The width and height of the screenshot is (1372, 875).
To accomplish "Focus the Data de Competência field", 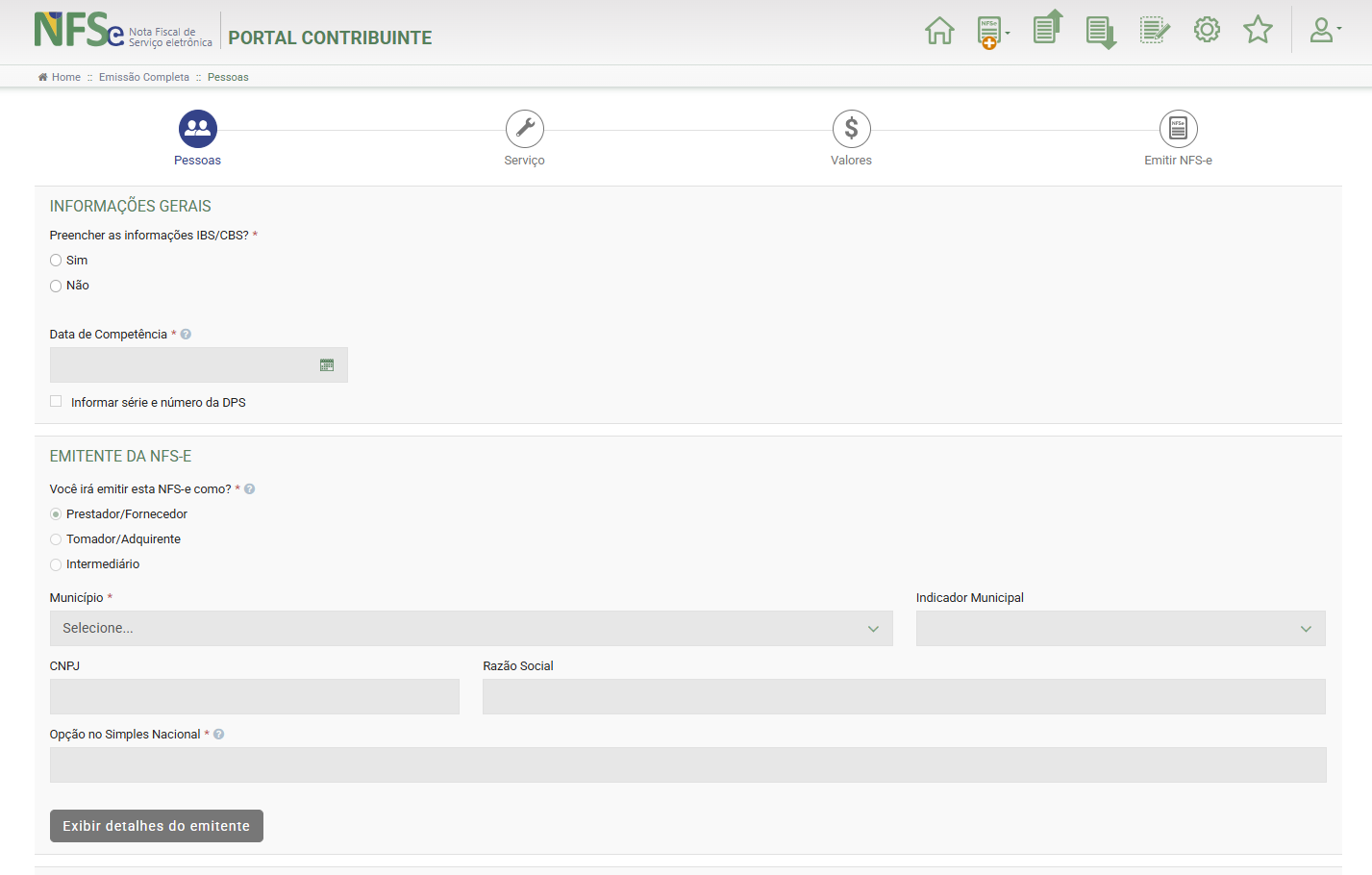I will point(199,365).
